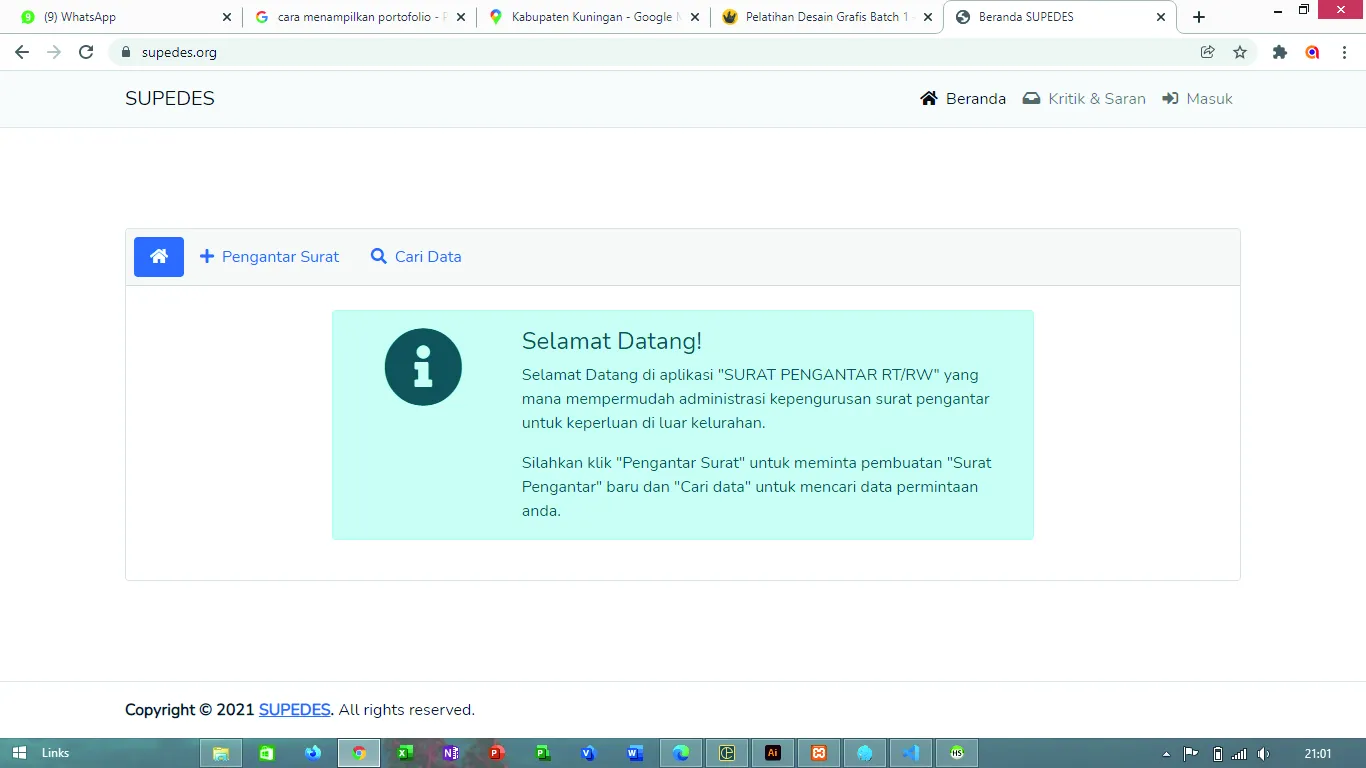
Task: Click the Masuk login link
Action: point(1197,99)
